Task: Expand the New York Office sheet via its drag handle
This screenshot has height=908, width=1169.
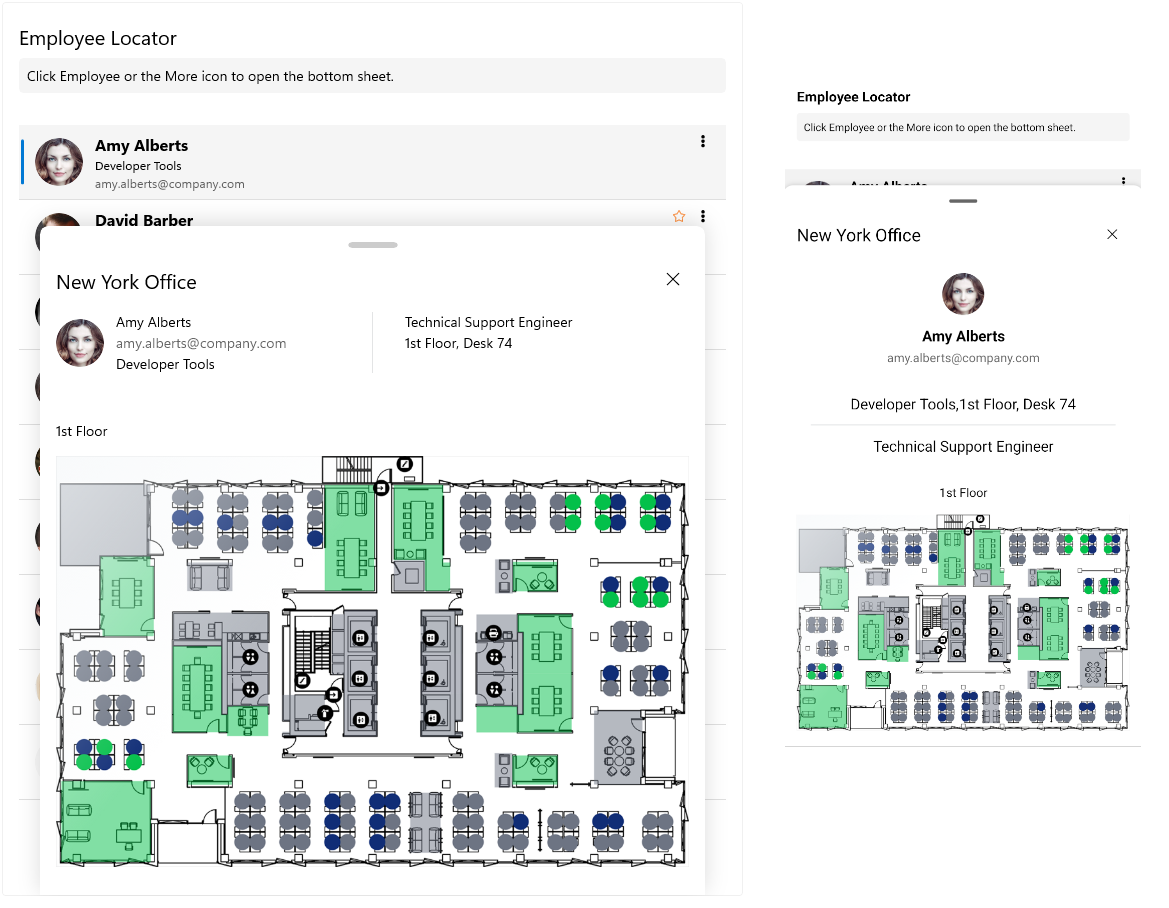Action: click(x=372, y=244)
